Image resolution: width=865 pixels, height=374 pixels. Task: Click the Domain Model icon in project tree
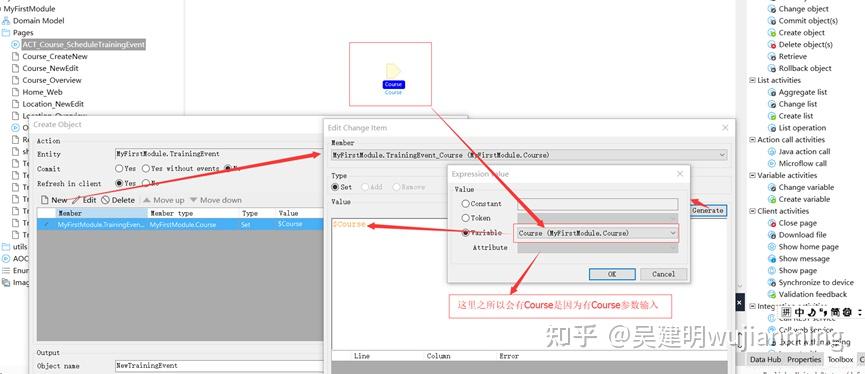6,21
